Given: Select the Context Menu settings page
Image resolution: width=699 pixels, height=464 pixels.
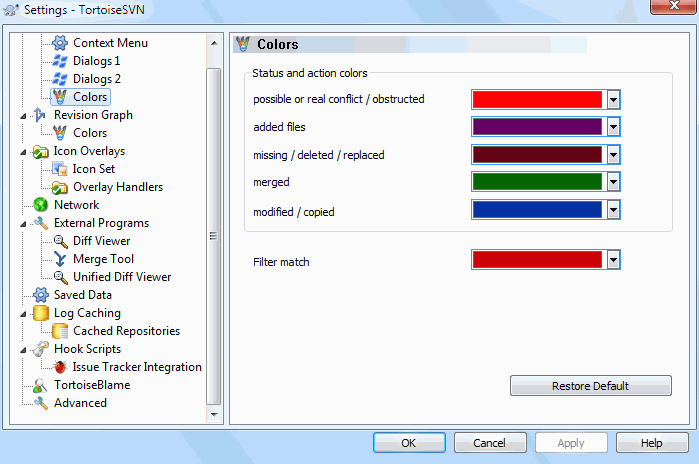Looking at the screenshot, I should (x=111, y=43).
